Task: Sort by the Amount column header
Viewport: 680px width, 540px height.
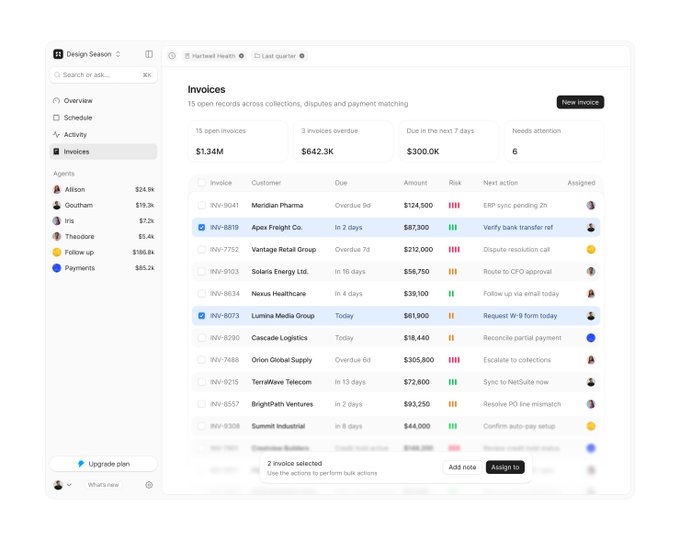Action: (415, 183)
